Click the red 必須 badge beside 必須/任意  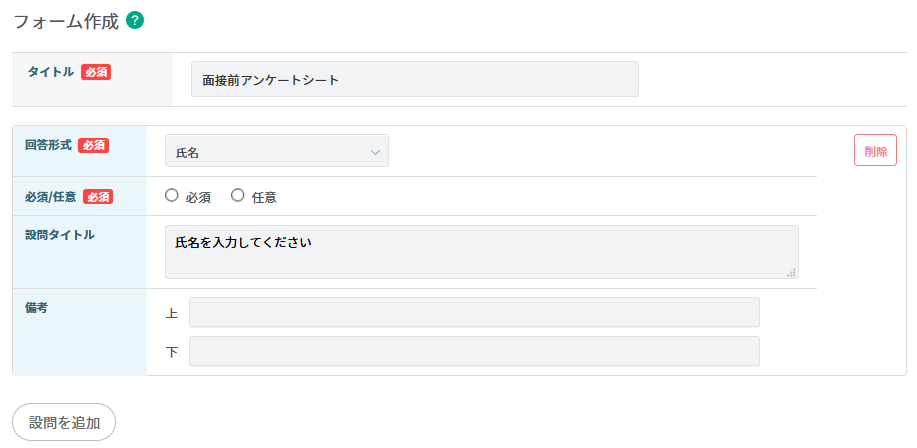pos(98,196)
